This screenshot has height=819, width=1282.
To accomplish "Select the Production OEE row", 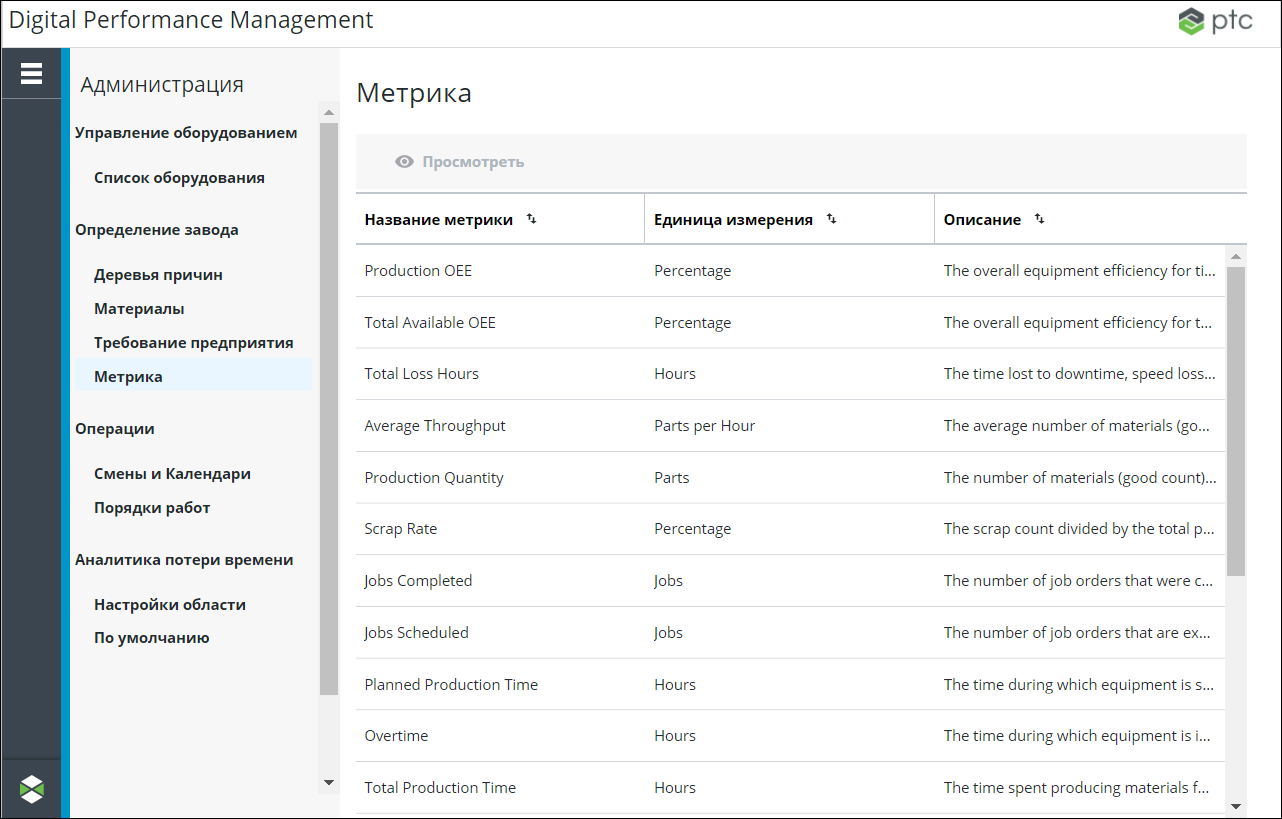I will tap(790, 271).
